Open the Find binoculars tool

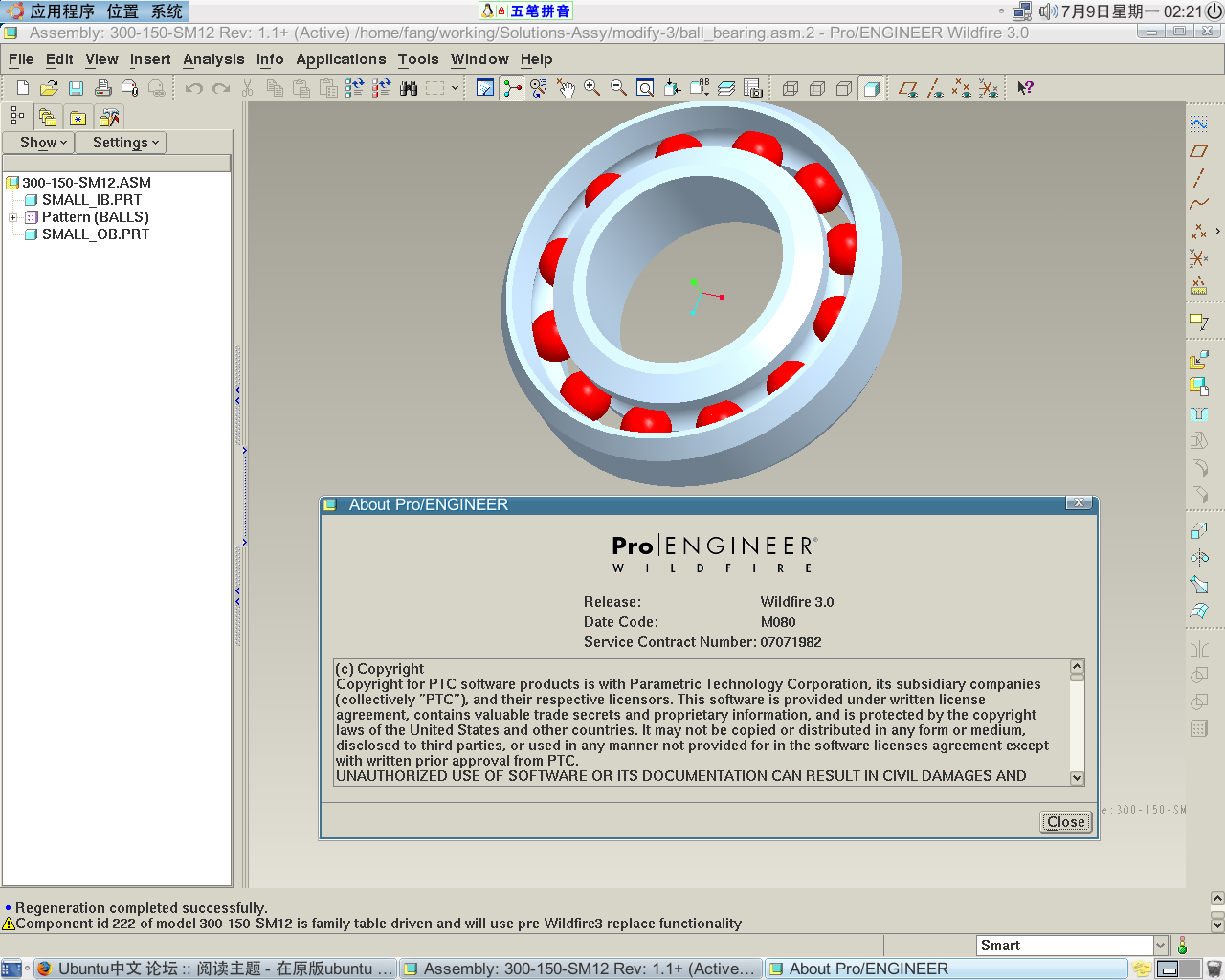tap(409, 88)
